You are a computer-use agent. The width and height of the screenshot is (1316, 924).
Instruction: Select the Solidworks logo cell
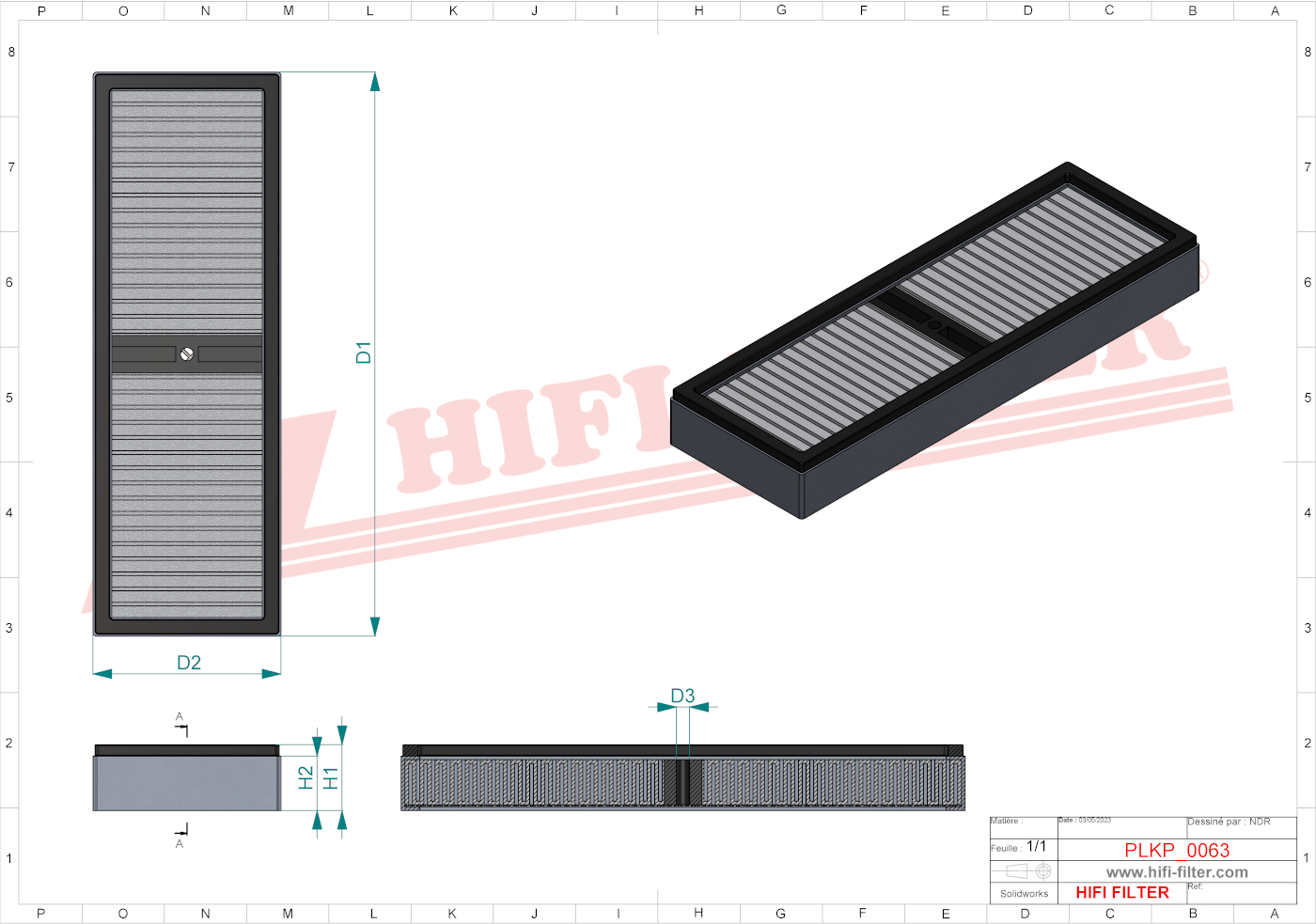pos(1023,894)
